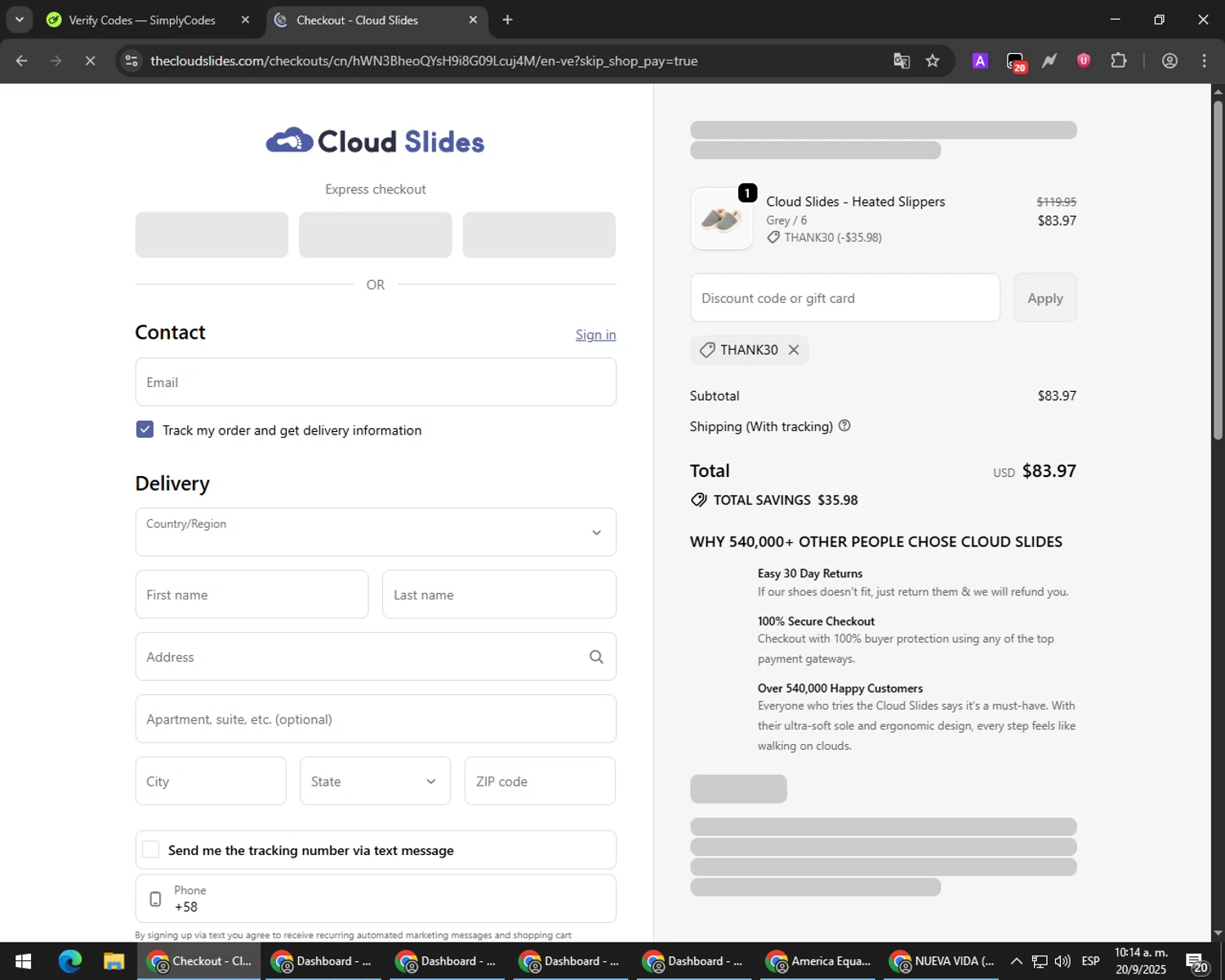Open taskbar clock showing 10:14 a. m.

pos(1141,961)
